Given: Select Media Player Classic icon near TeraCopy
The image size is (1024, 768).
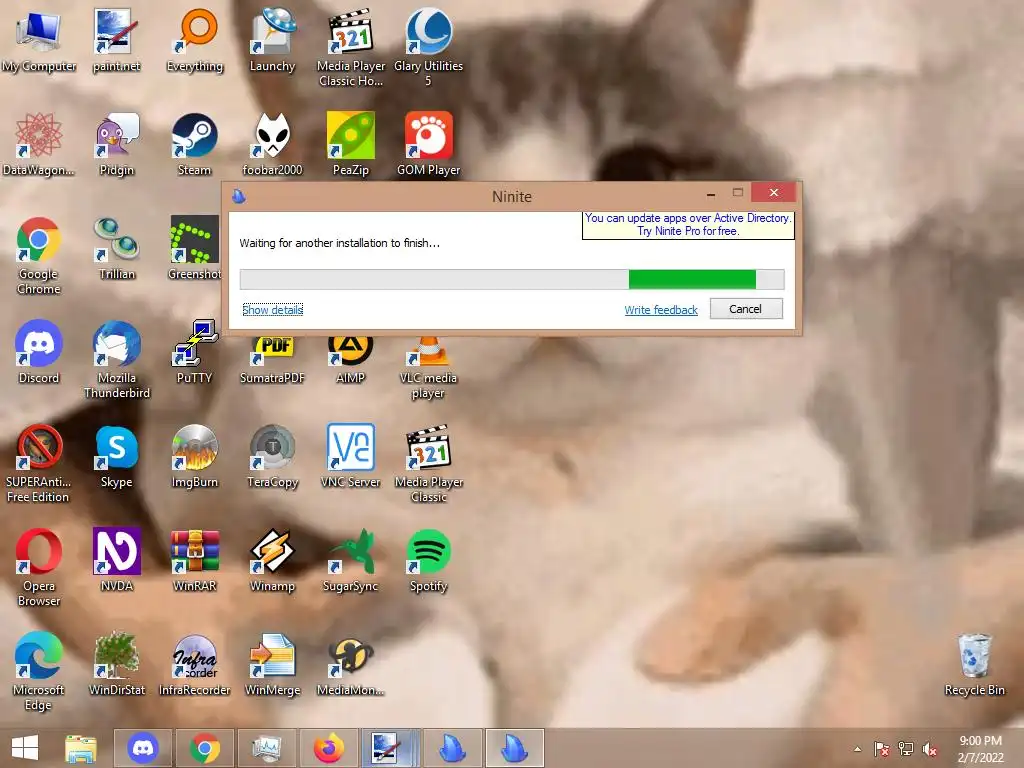Looking at the screenshot, I should pos(428,464).
